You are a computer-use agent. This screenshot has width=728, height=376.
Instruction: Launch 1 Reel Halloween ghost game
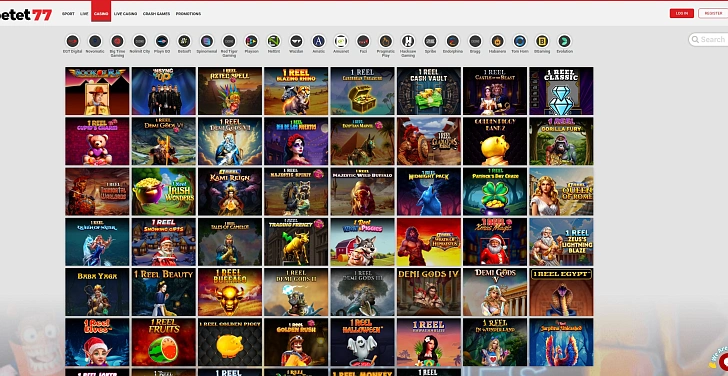(x=363, y=342)
